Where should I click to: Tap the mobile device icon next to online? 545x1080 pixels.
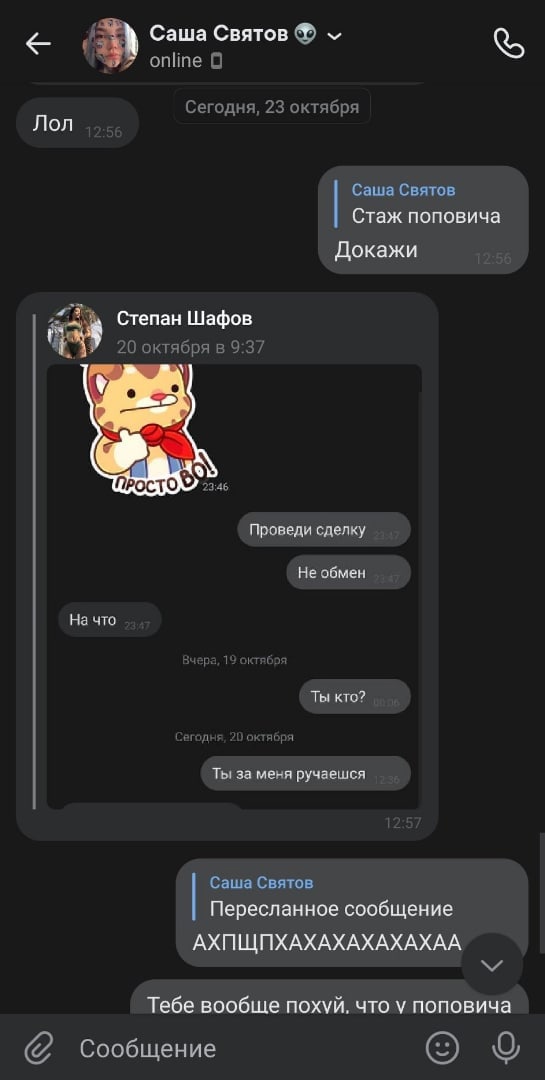point(216,61)
